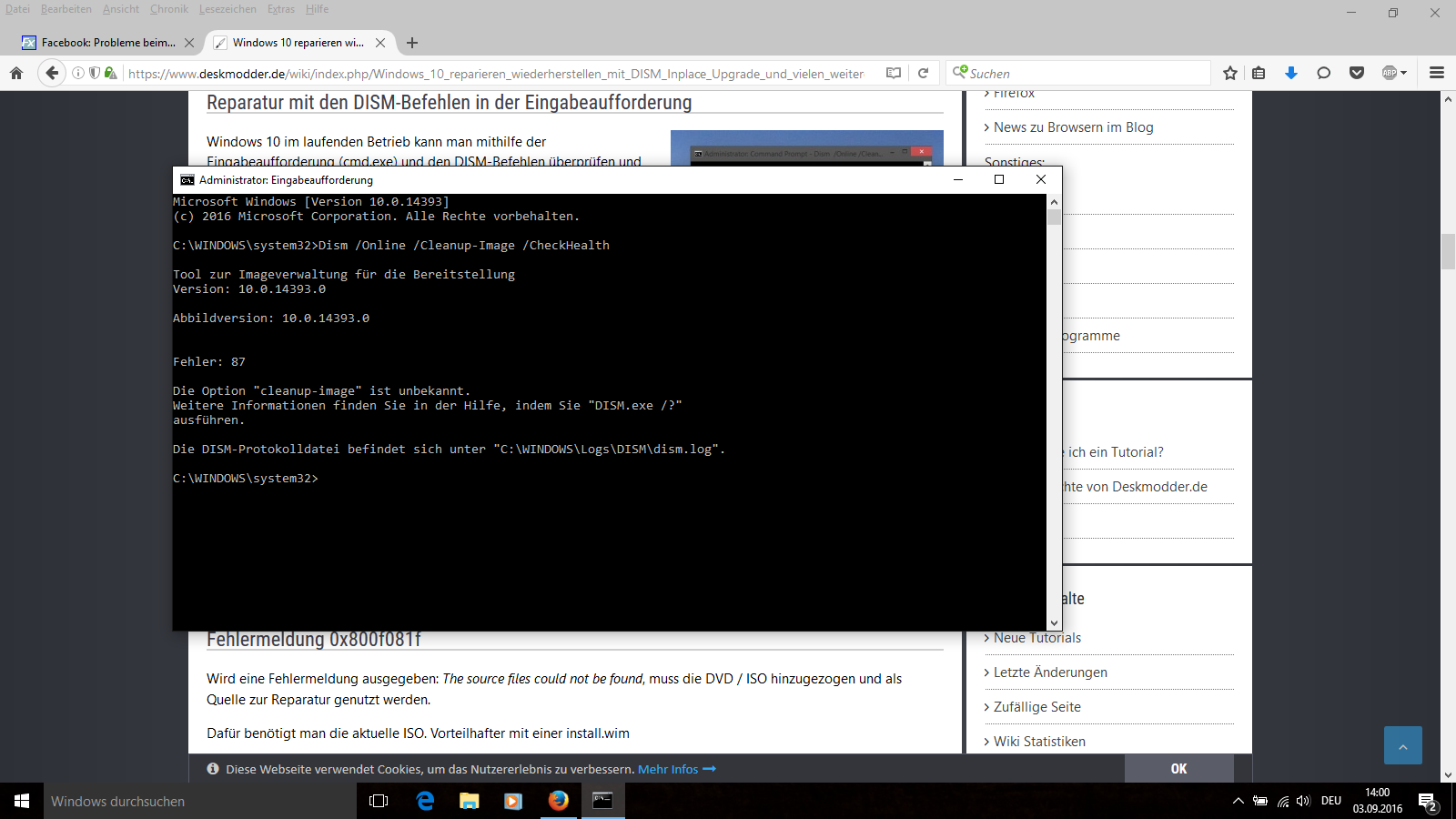Open the Firefox hamburger menu
Screen dimensions: 1456x819
click(1437, 73)
